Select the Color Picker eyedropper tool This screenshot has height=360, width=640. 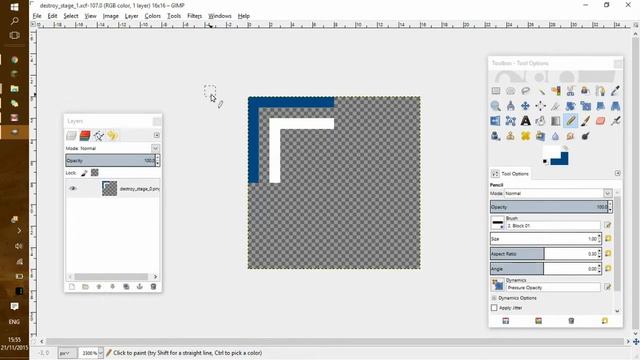click(x=616, y=91)
